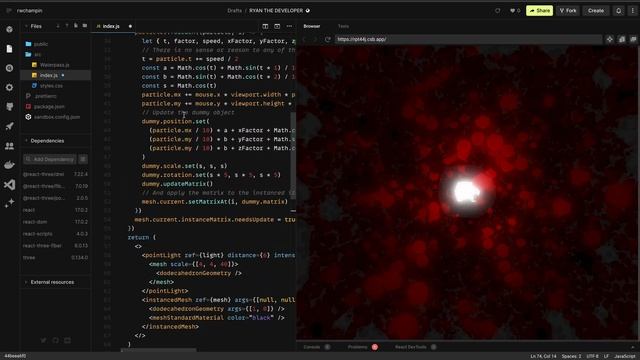Open the sparkle icon at sidebar bottom
Viewport: 640px width, 360px height.
coord(9,203)
